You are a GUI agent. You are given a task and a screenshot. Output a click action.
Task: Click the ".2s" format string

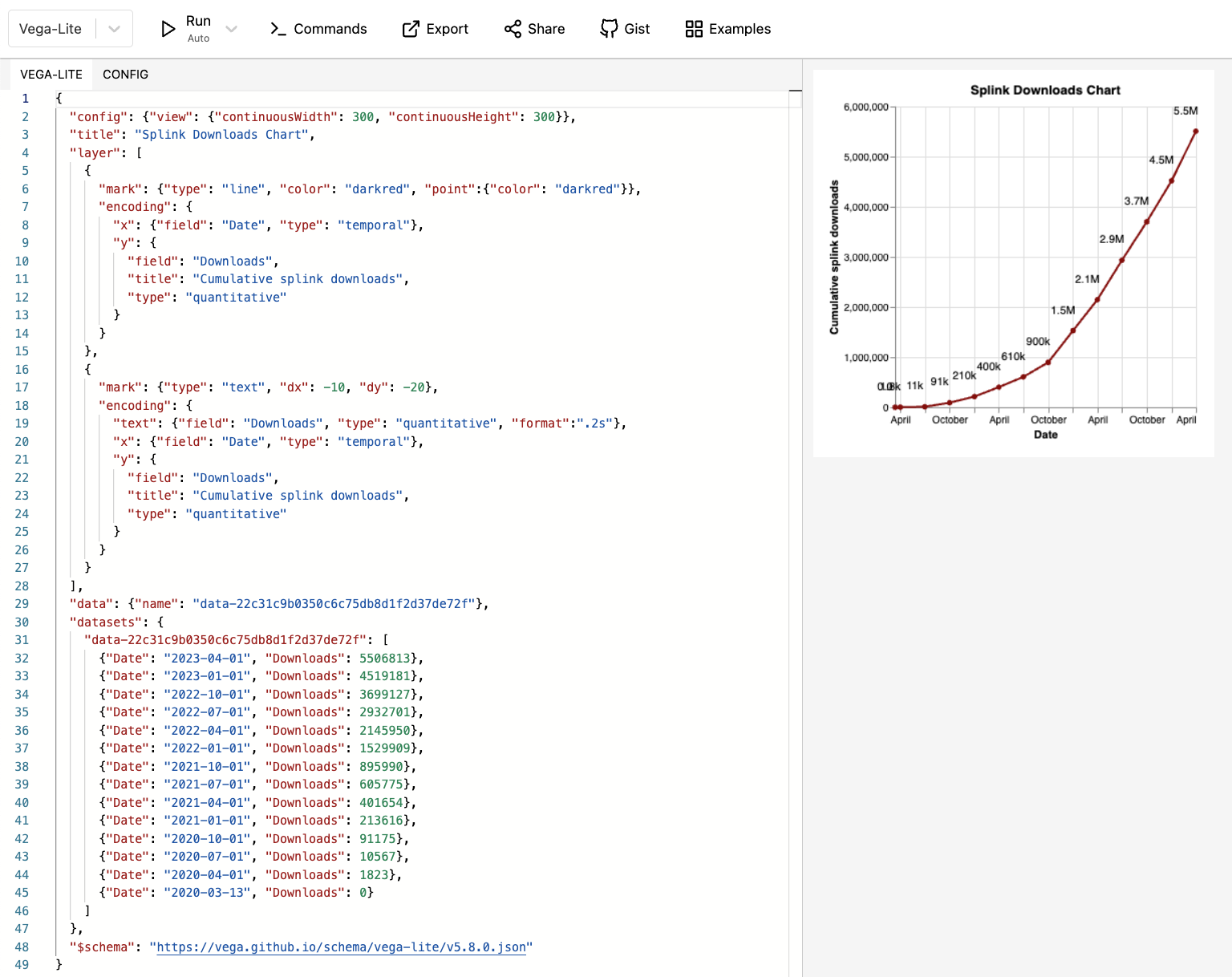click(595, 424)
